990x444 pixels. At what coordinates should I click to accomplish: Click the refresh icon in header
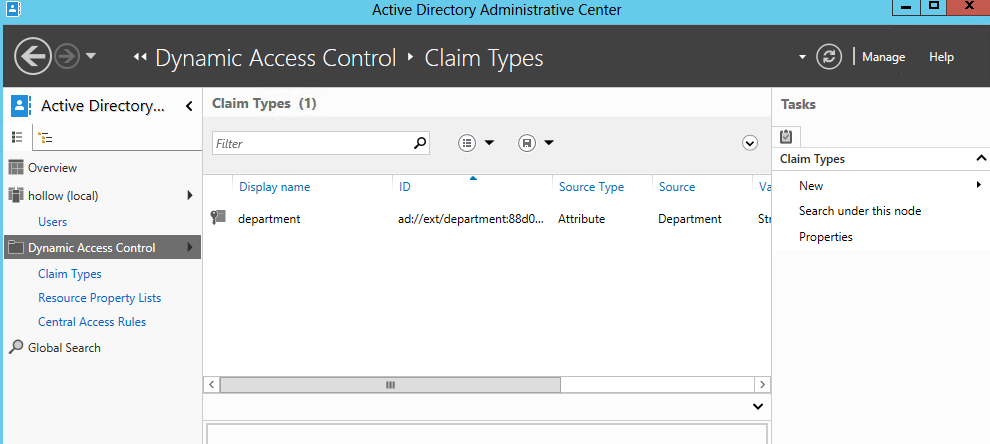829,57
